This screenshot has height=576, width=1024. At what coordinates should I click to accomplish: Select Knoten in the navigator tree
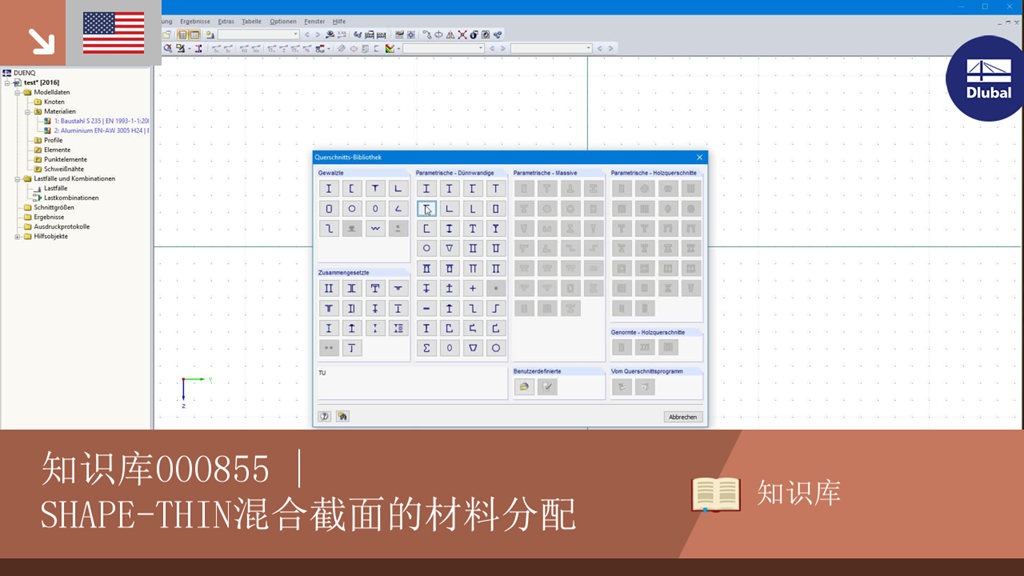coord(54,102)
